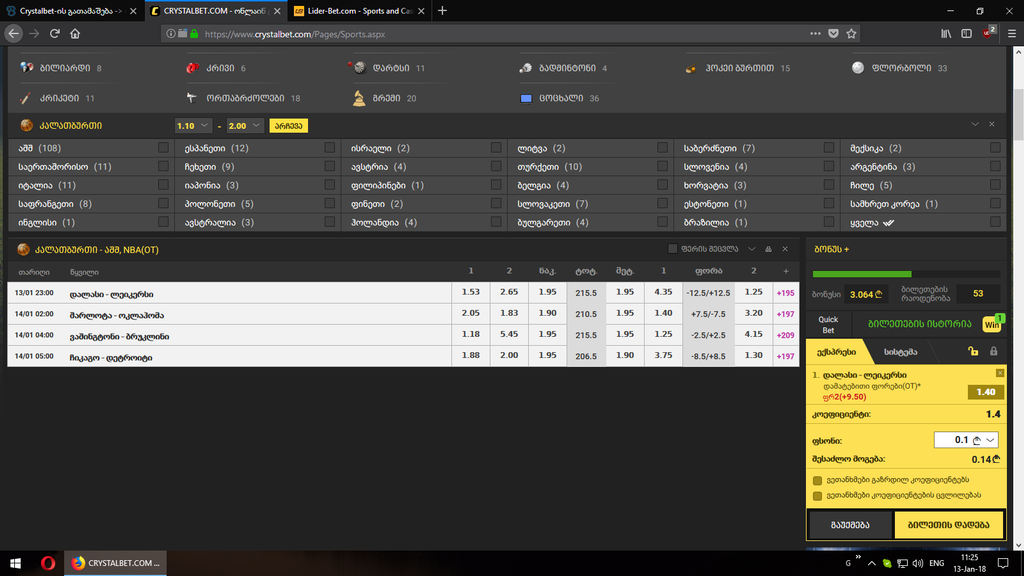
Task: Tick the select-all (ყველა) checkbox
Action: click(x=995, y=222)
